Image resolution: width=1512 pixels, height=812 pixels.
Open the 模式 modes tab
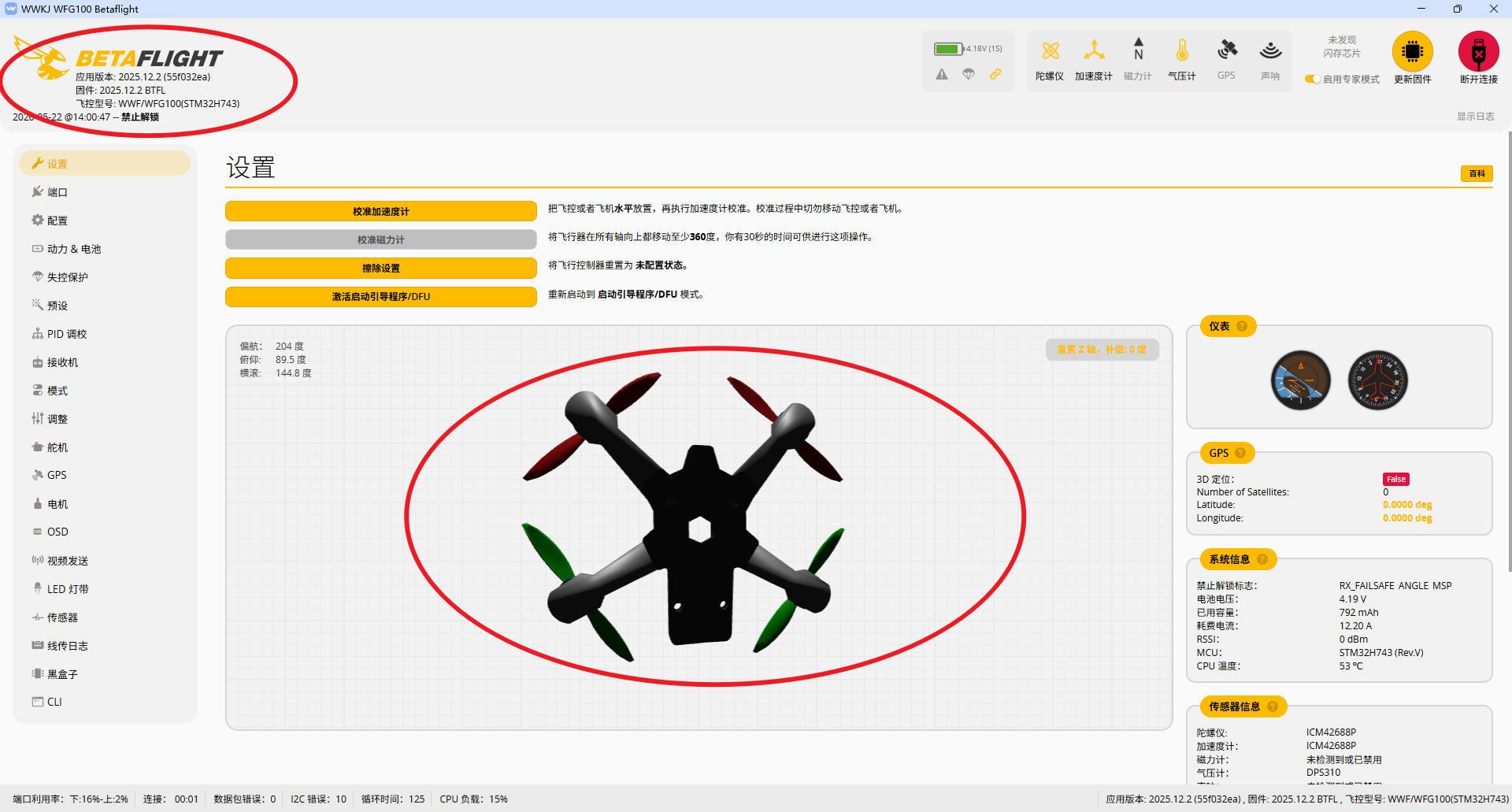click(105, 391)
